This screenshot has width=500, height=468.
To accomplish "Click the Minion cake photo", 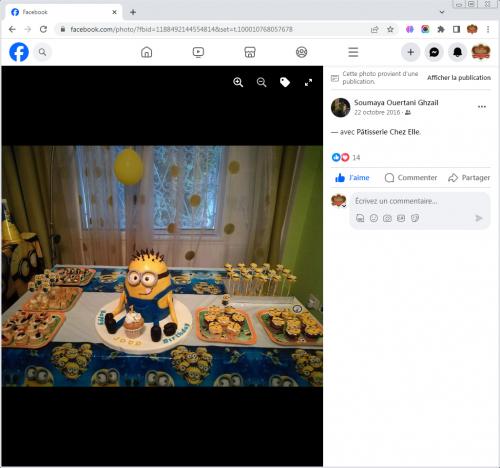I will coord(162,266).
